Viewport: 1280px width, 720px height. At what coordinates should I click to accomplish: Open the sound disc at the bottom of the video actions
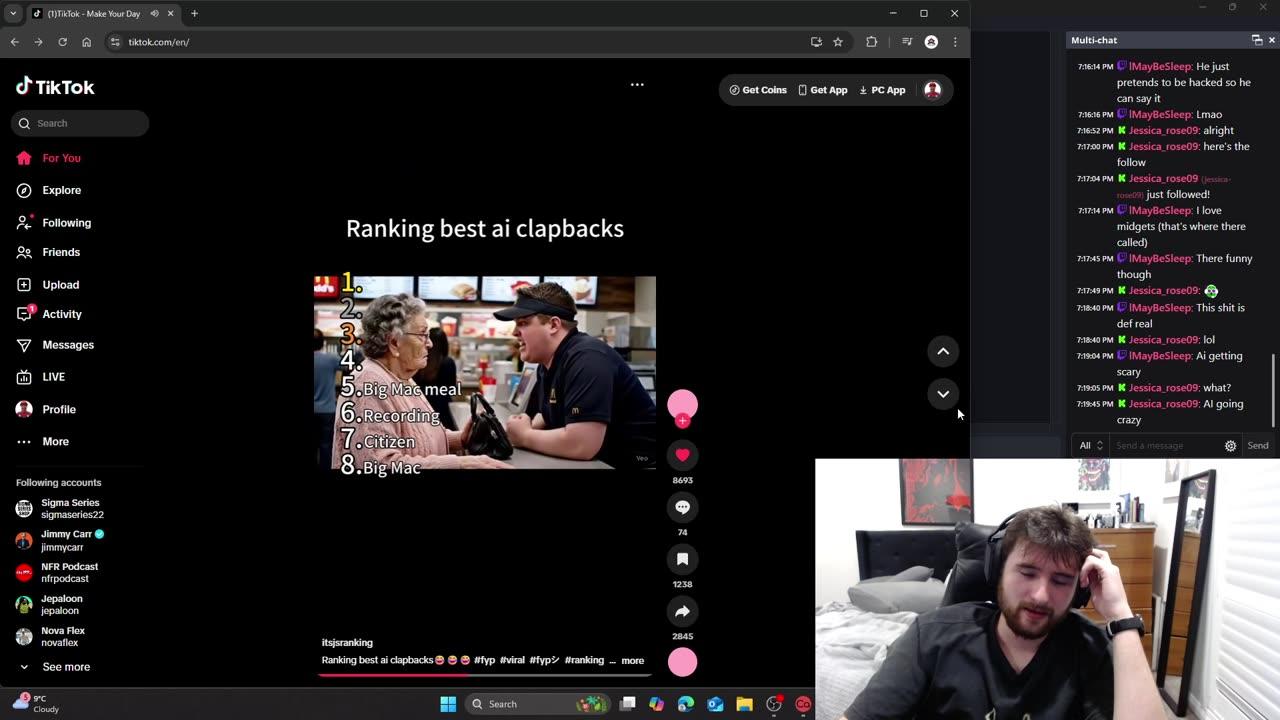coord(682,662)
